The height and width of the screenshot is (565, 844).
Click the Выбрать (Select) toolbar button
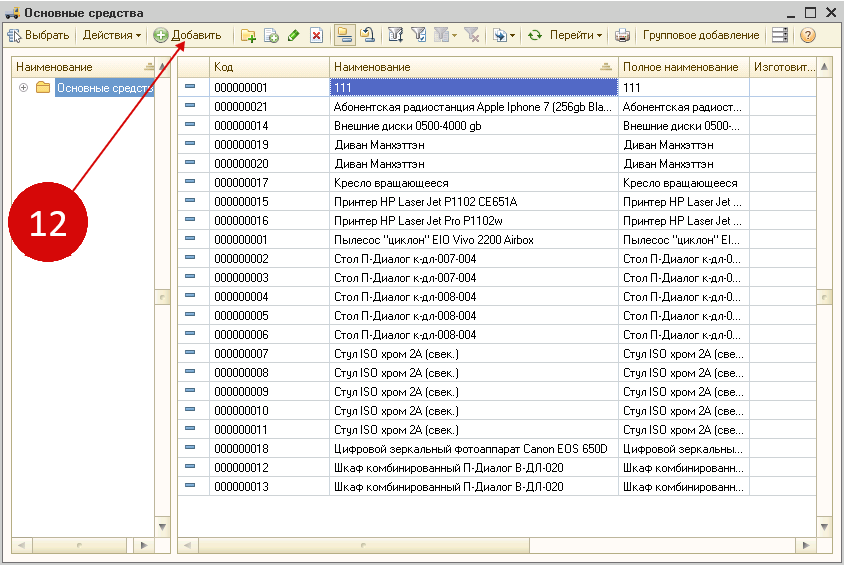[x=39, y=35]
